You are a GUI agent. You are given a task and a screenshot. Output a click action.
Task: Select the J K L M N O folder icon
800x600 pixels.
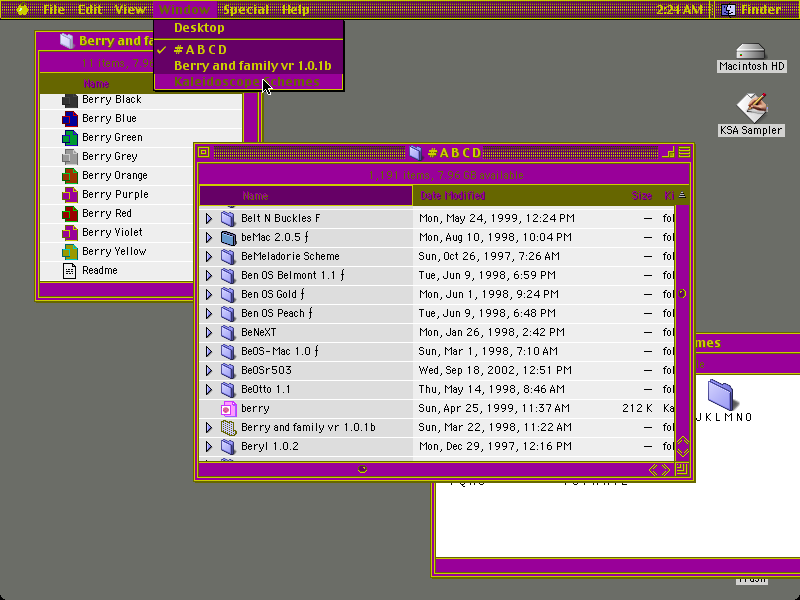pos(720,394)
